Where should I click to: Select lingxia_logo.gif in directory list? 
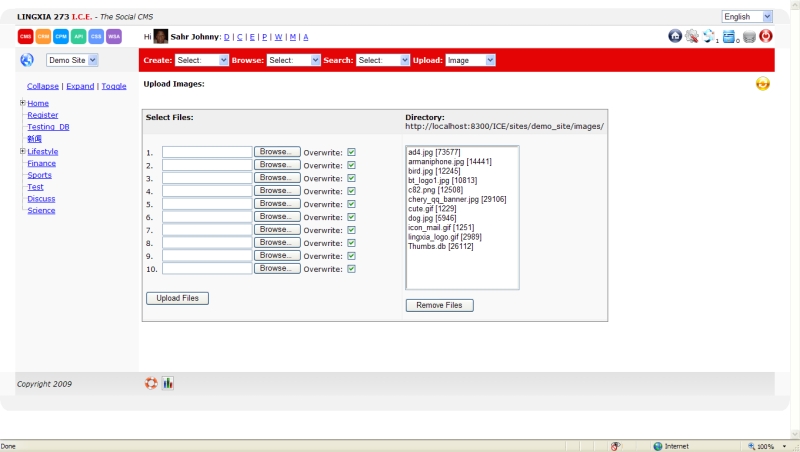(444, 237)
